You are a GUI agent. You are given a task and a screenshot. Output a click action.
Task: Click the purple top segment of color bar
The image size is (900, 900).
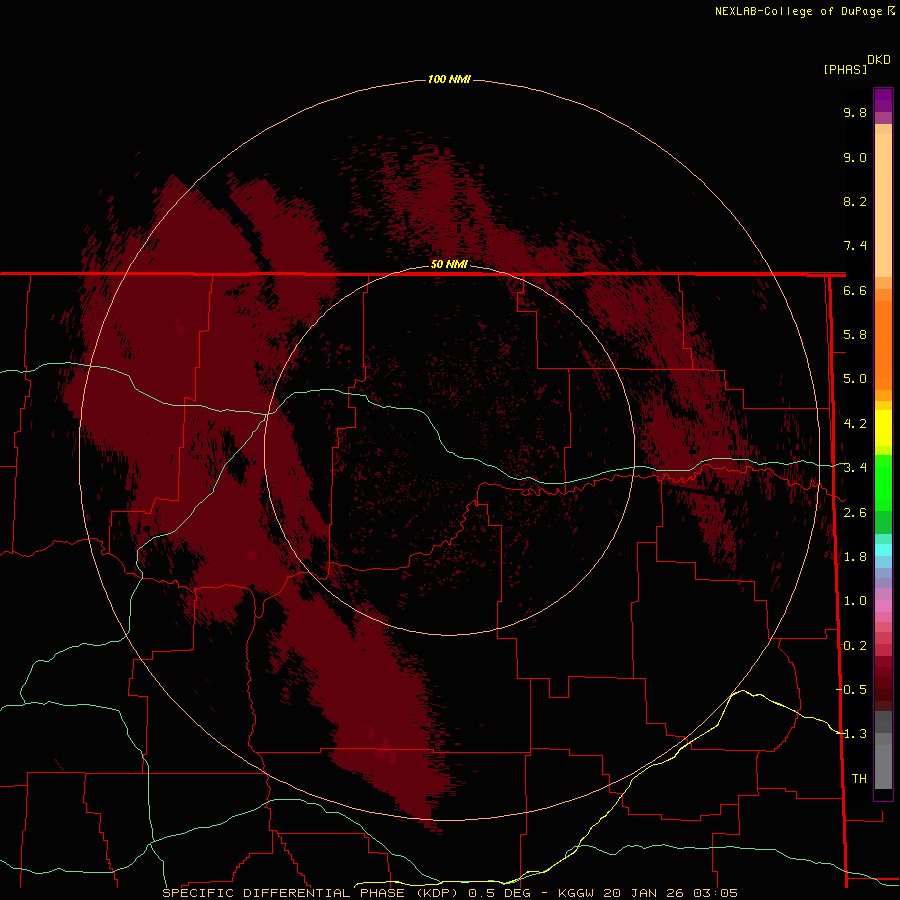(x=883, y=100)
